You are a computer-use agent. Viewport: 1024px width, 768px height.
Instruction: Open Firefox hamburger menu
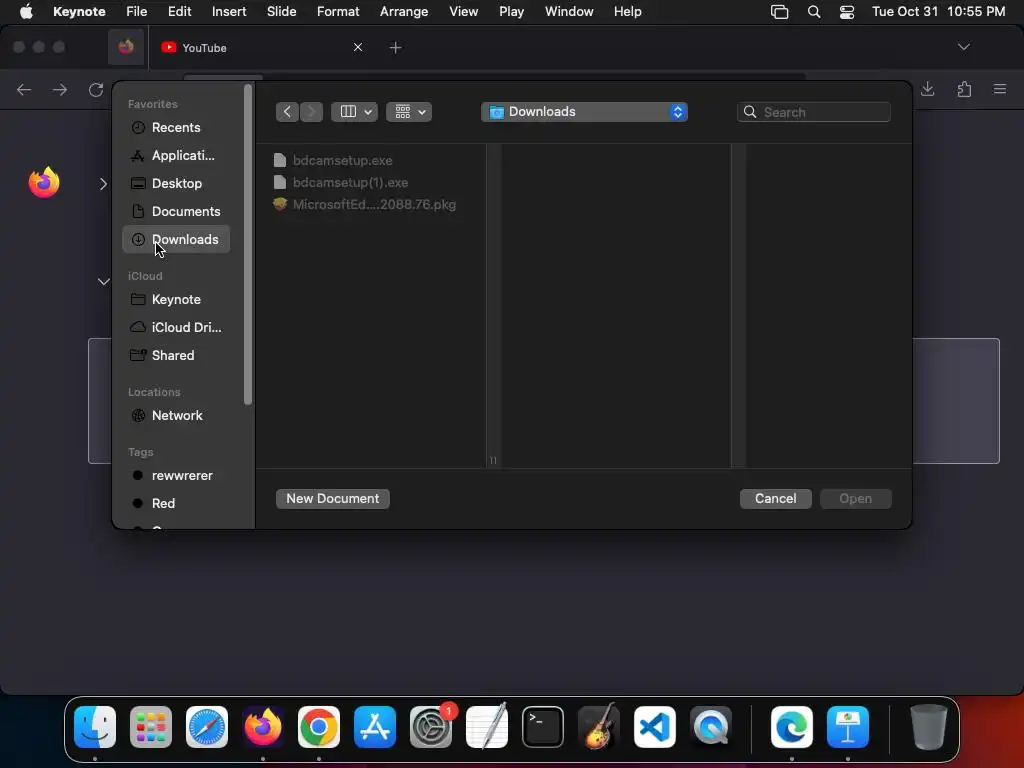click(1000, 89)
